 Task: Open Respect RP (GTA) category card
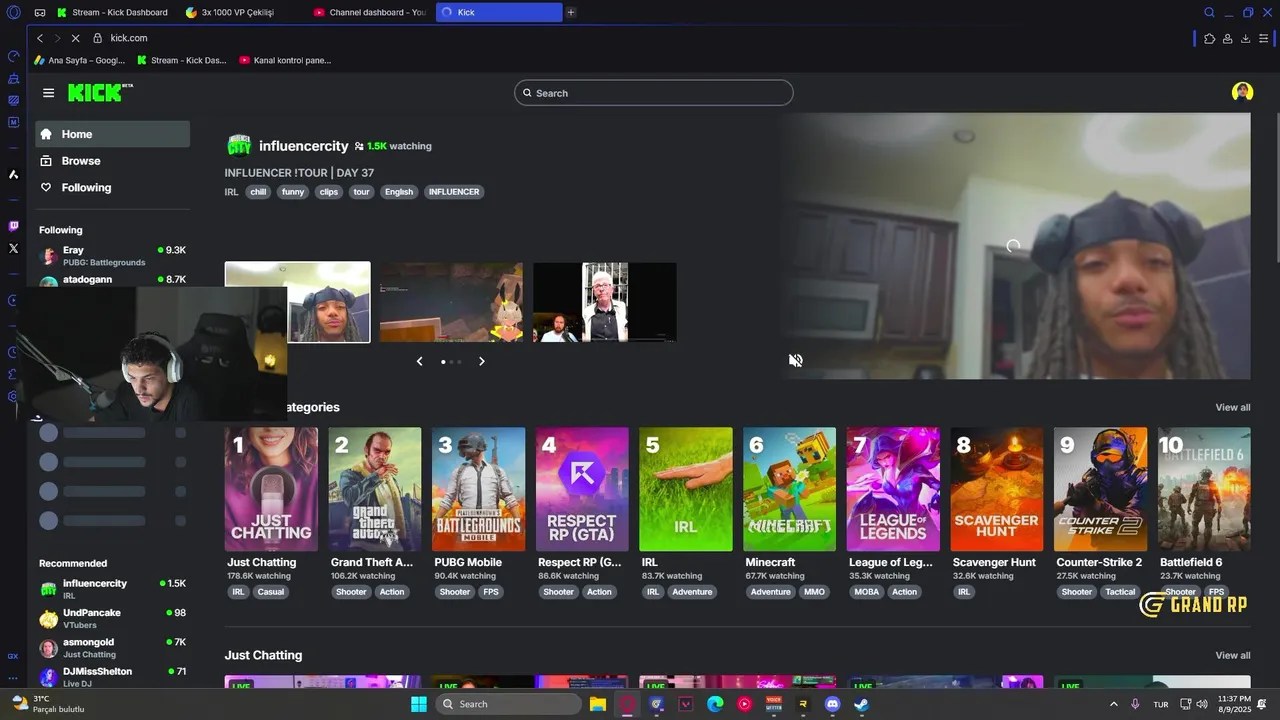(x=582, y=489)
